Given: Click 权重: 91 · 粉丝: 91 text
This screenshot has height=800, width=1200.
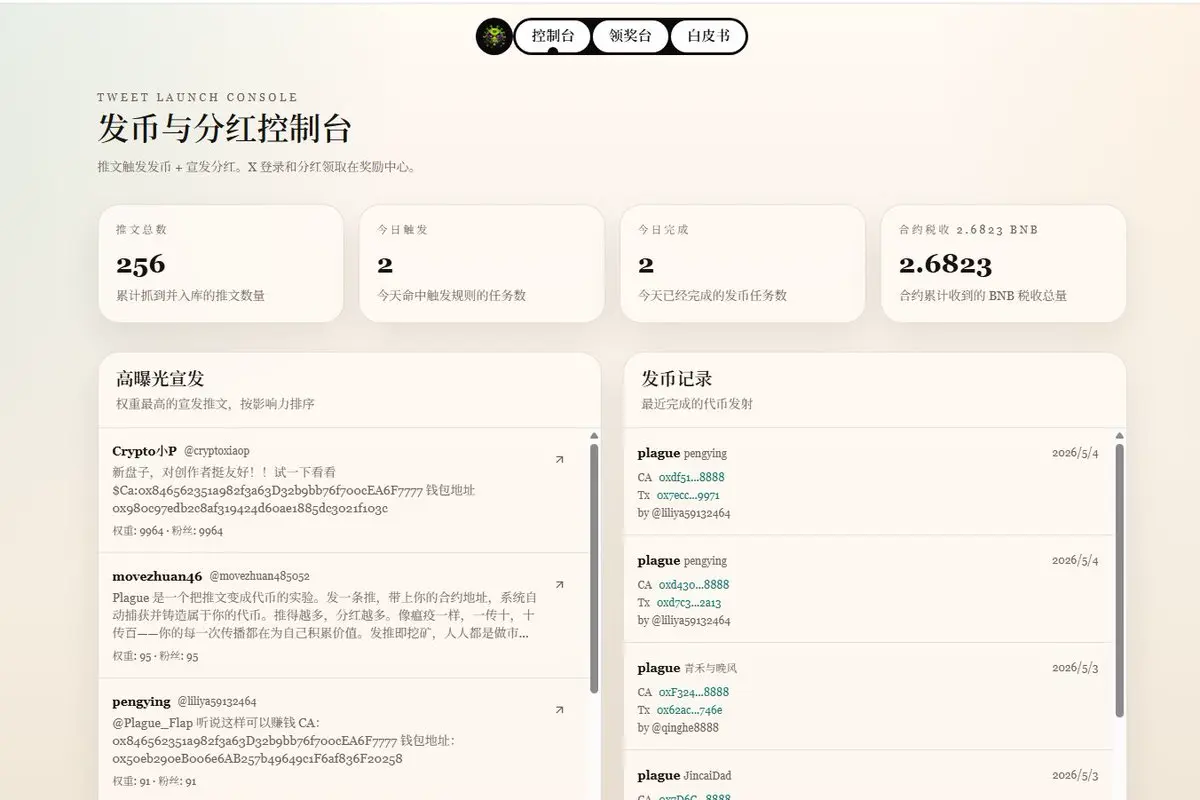Looking at the screenshot, I should pyautogui.click(x=154, y=781).
